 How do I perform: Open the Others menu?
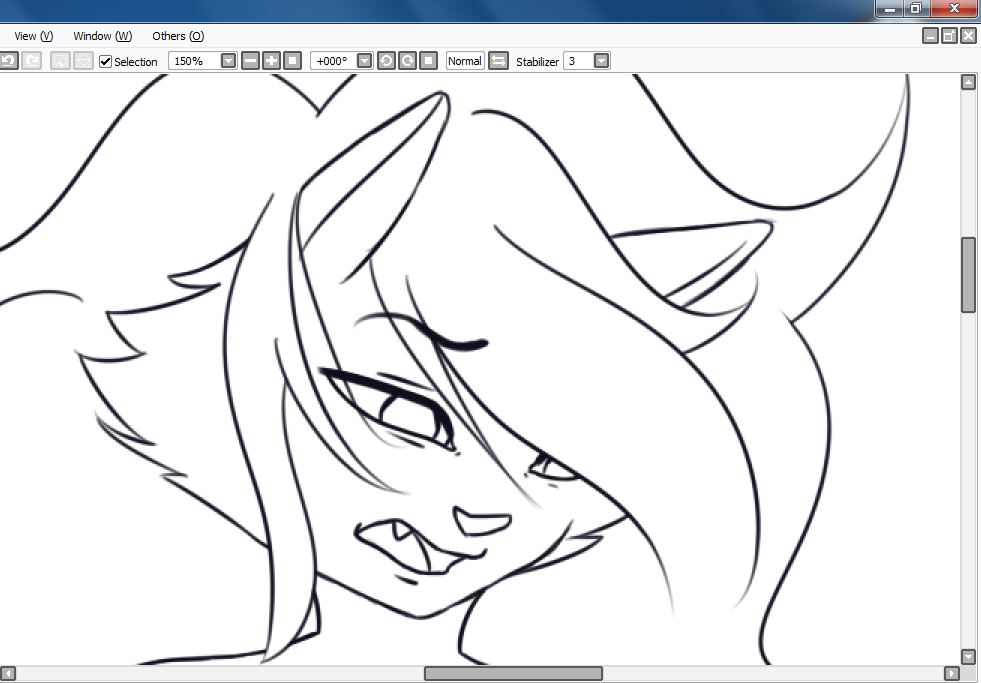[x=178, y=36]
